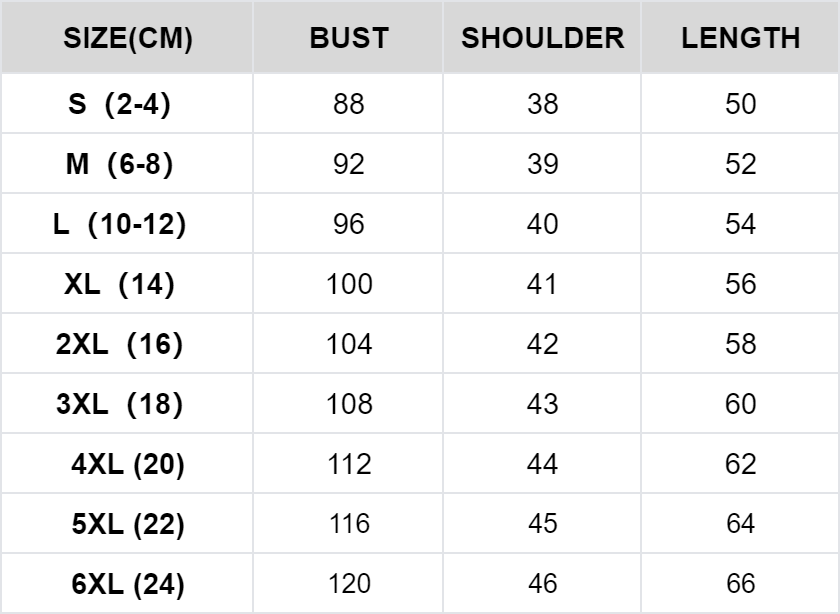840x614 pixels.
Task: Click the 4XL (20) size label
Action: (128, 464)
